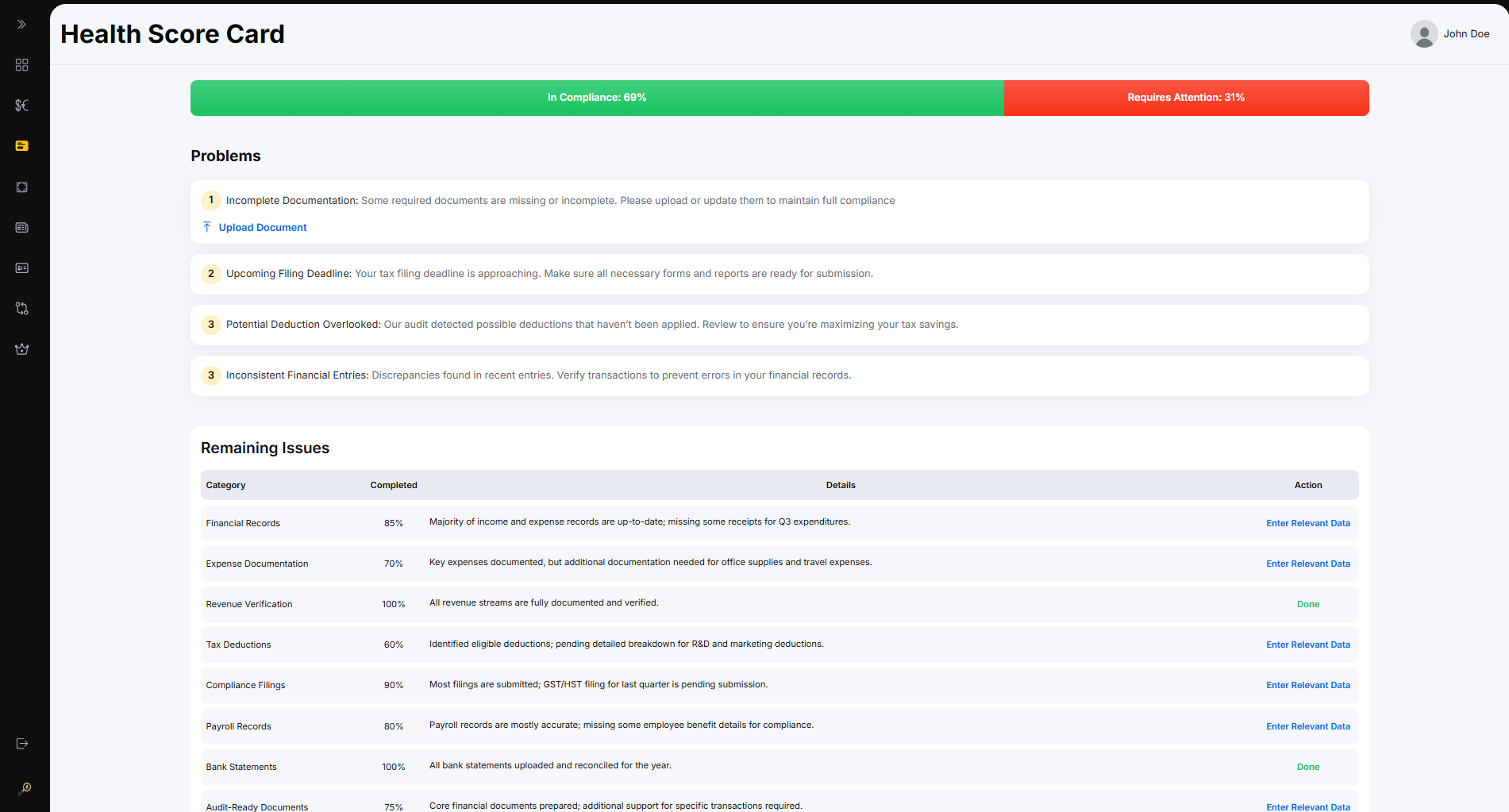Click the 60% completed value
The width and height of the screenshot is (1509, 812).
[x=394, y=645]
